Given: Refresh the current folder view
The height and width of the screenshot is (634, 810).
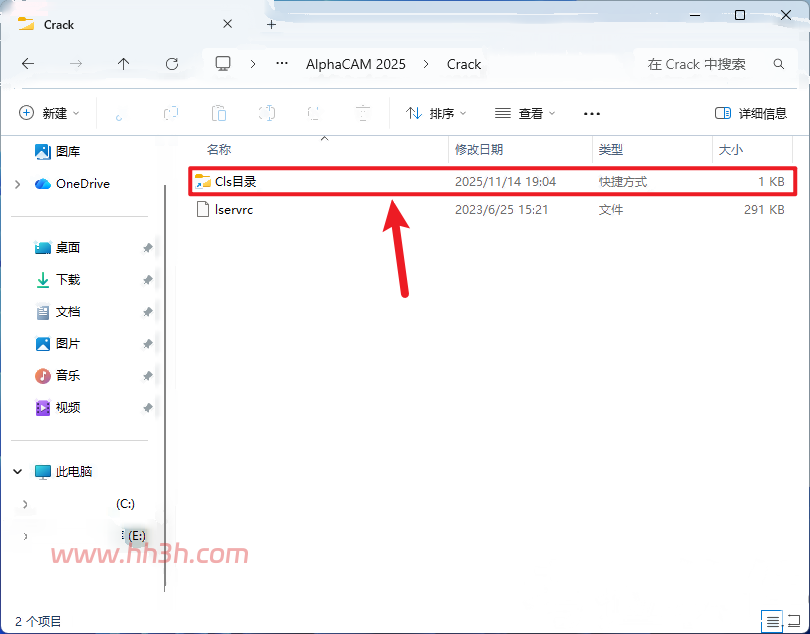Looking at the screenshot, I should 172,64.
